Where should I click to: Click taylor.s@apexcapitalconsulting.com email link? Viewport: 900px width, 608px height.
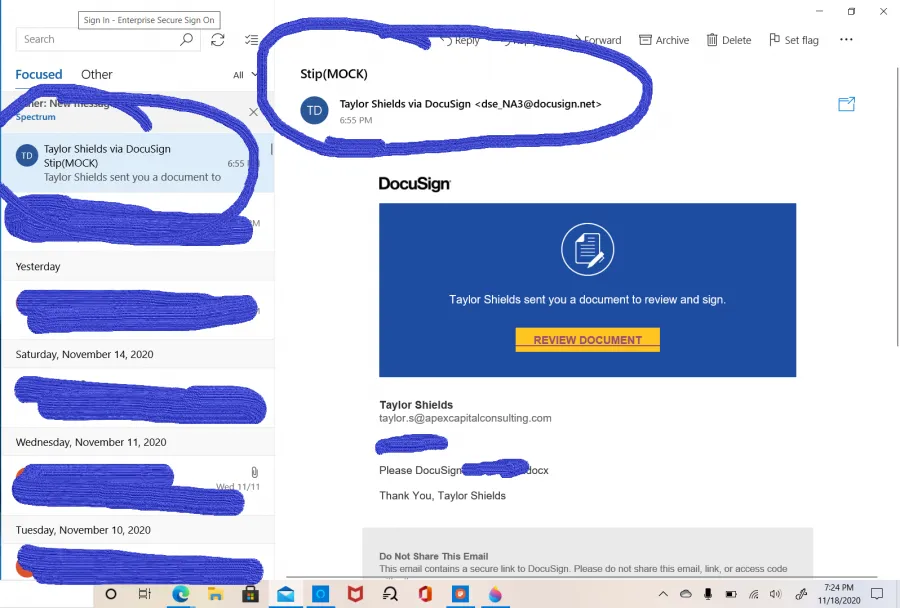[465, 418]
